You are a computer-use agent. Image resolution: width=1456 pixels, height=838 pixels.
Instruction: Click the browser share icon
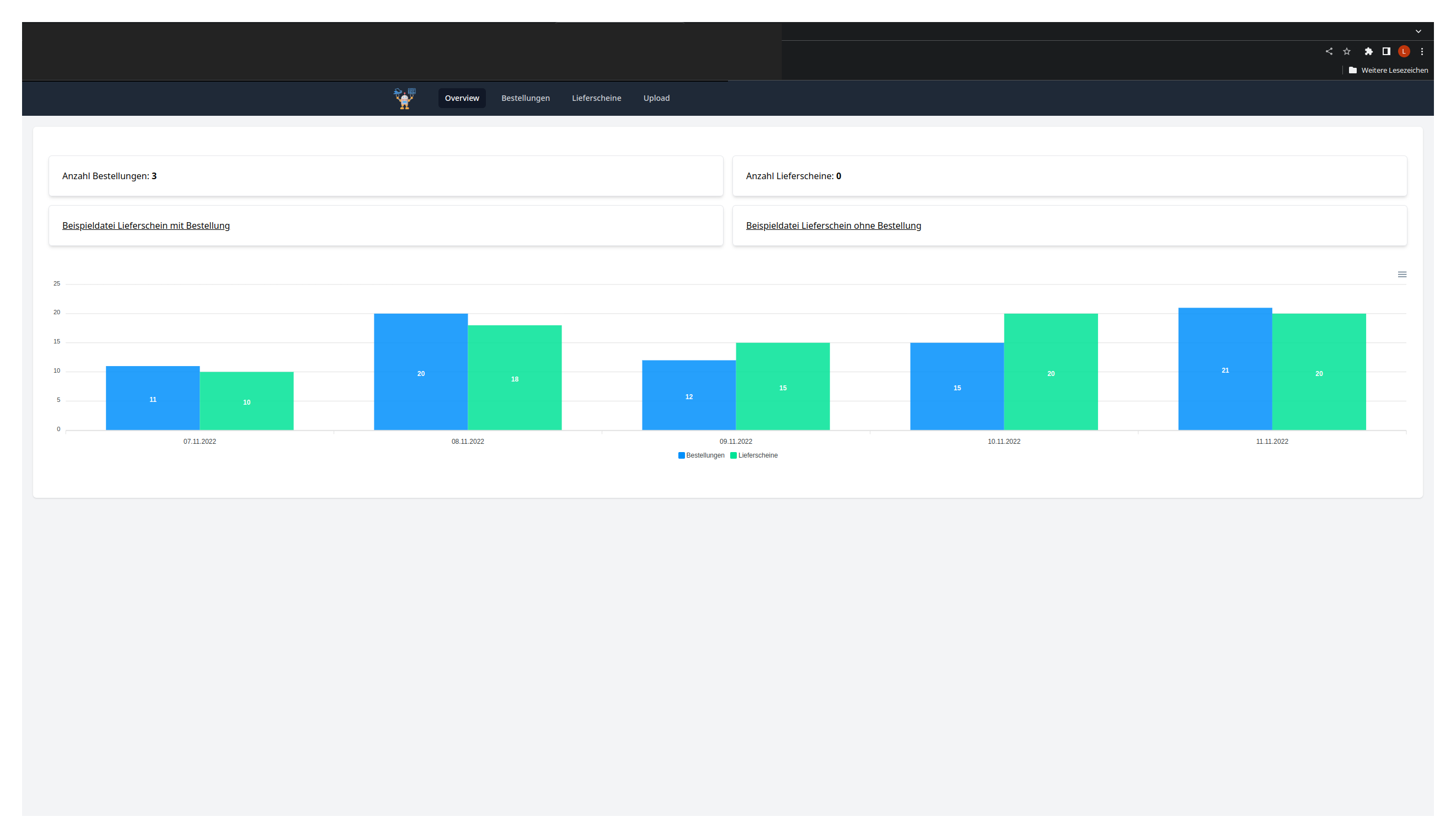[x=1329, y=51]
